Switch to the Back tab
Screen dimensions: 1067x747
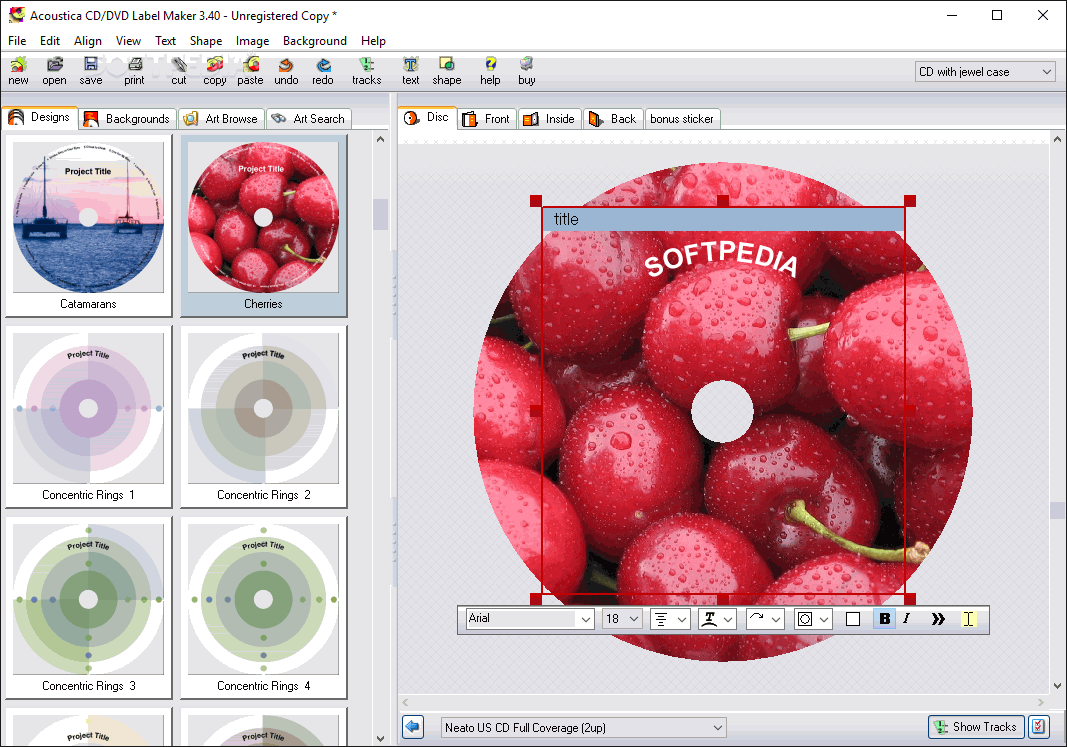pyautogui.click(x=612, y=118)
